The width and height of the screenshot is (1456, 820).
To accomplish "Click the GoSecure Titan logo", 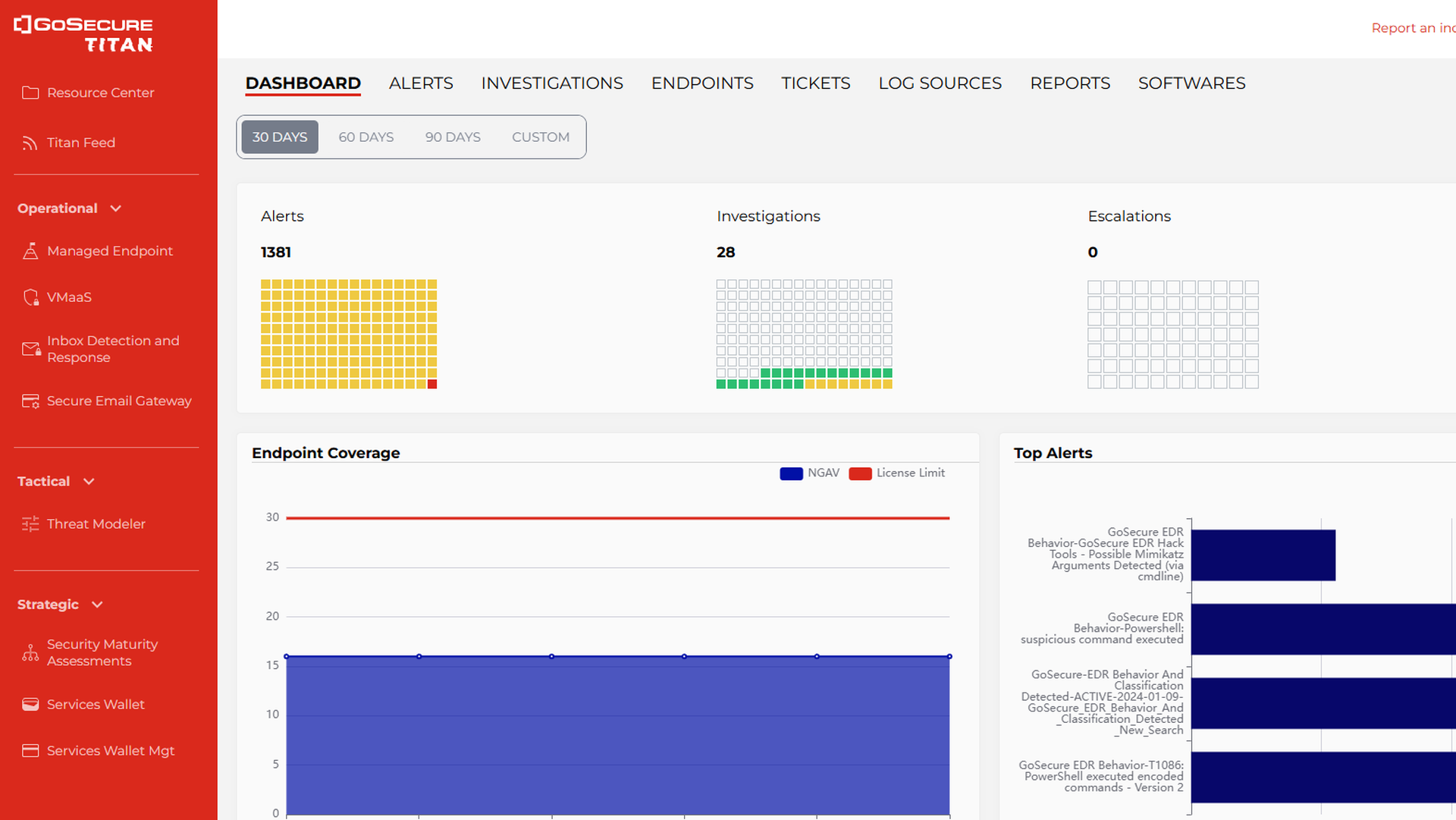I will coord(83,34).
